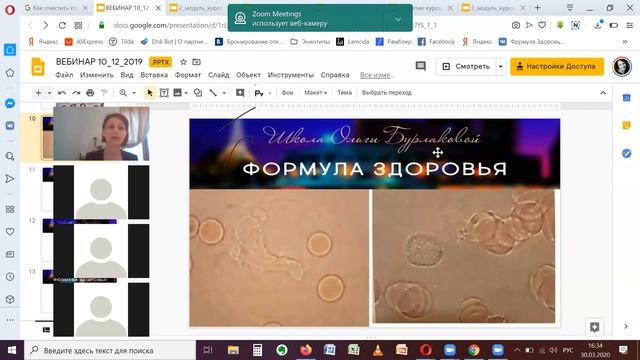The image size is (640, 360).
Task: Click the 'Все изме...' changes saved link
Action: (x=377, y=75)
